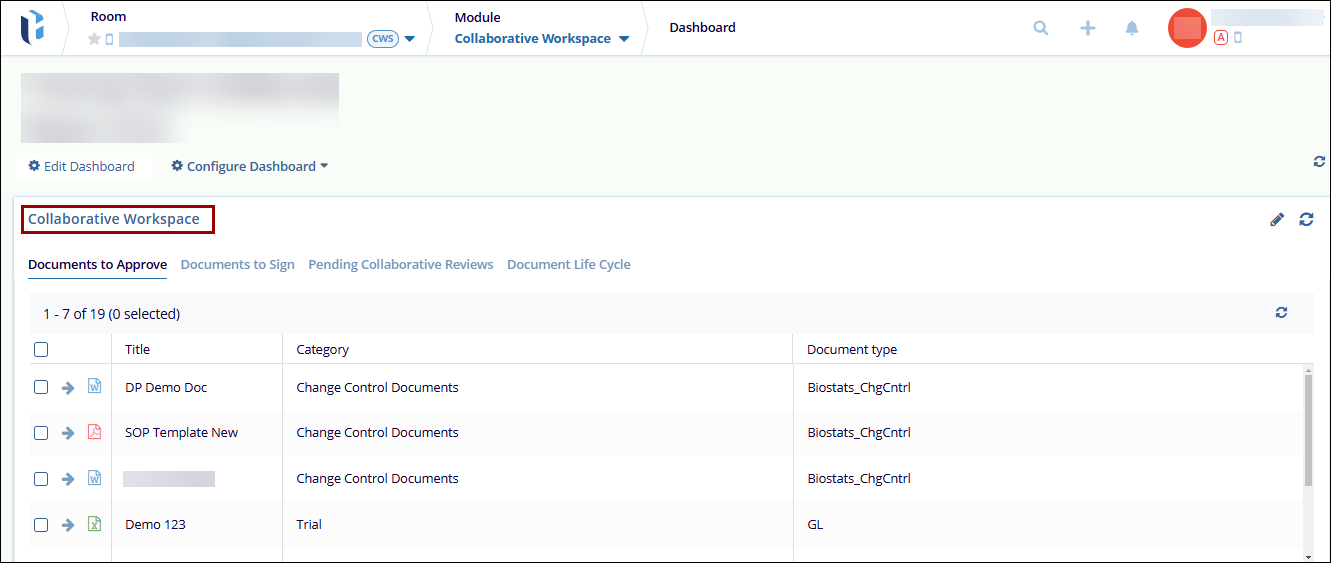Open the Room selector dropdown arrow
Screen dimensions: 1331x563
point(410,39)
